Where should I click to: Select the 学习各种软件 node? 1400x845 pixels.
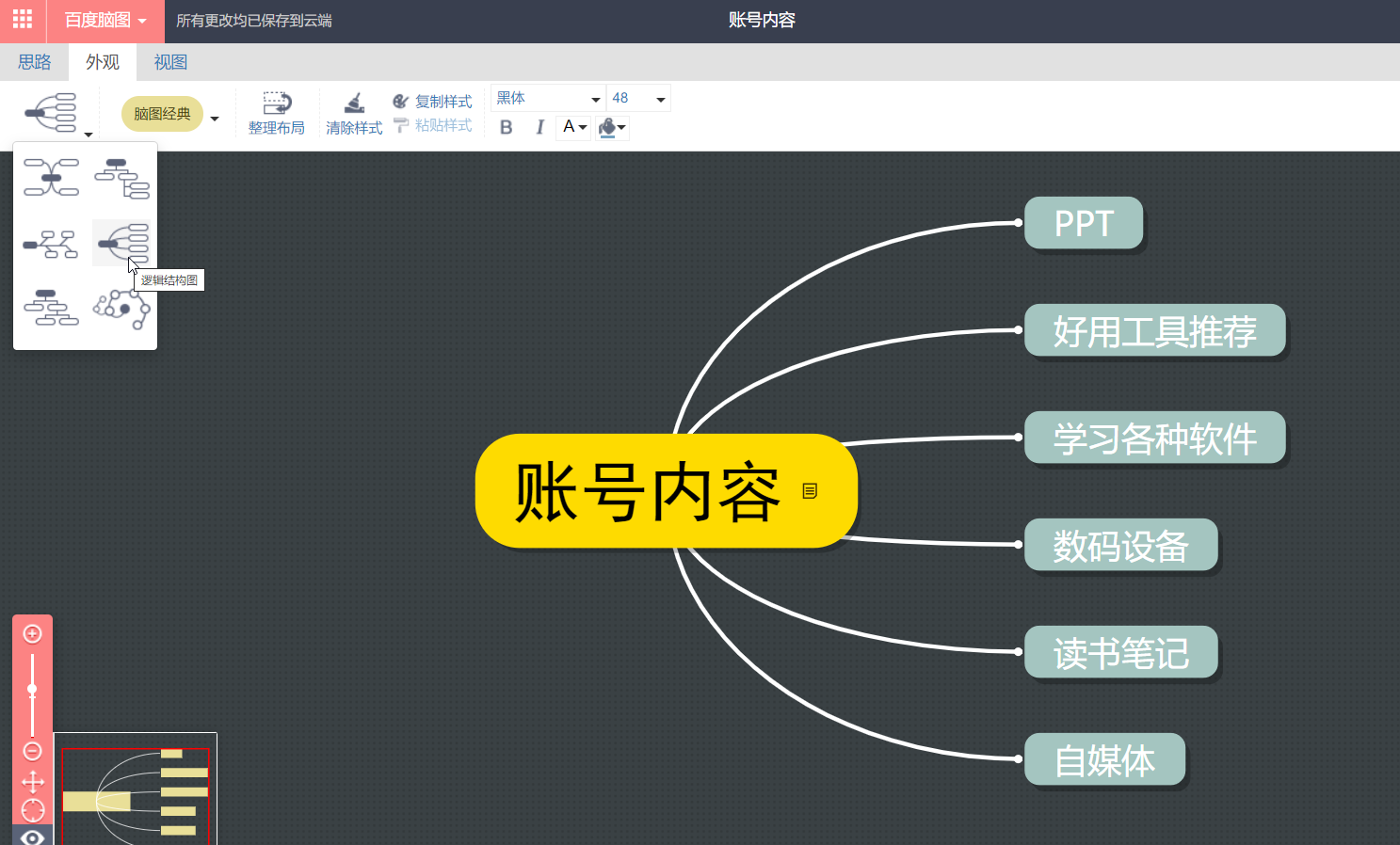tap(1154, 438)
